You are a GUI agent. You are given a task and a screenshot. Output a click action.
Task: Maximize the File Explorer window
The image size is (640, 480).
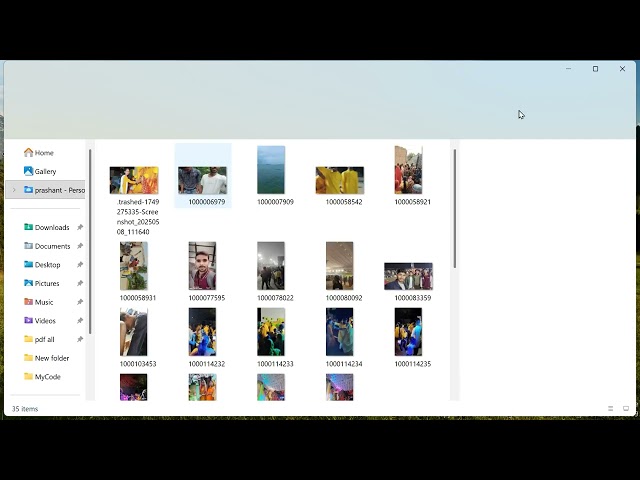coord(596,69)
